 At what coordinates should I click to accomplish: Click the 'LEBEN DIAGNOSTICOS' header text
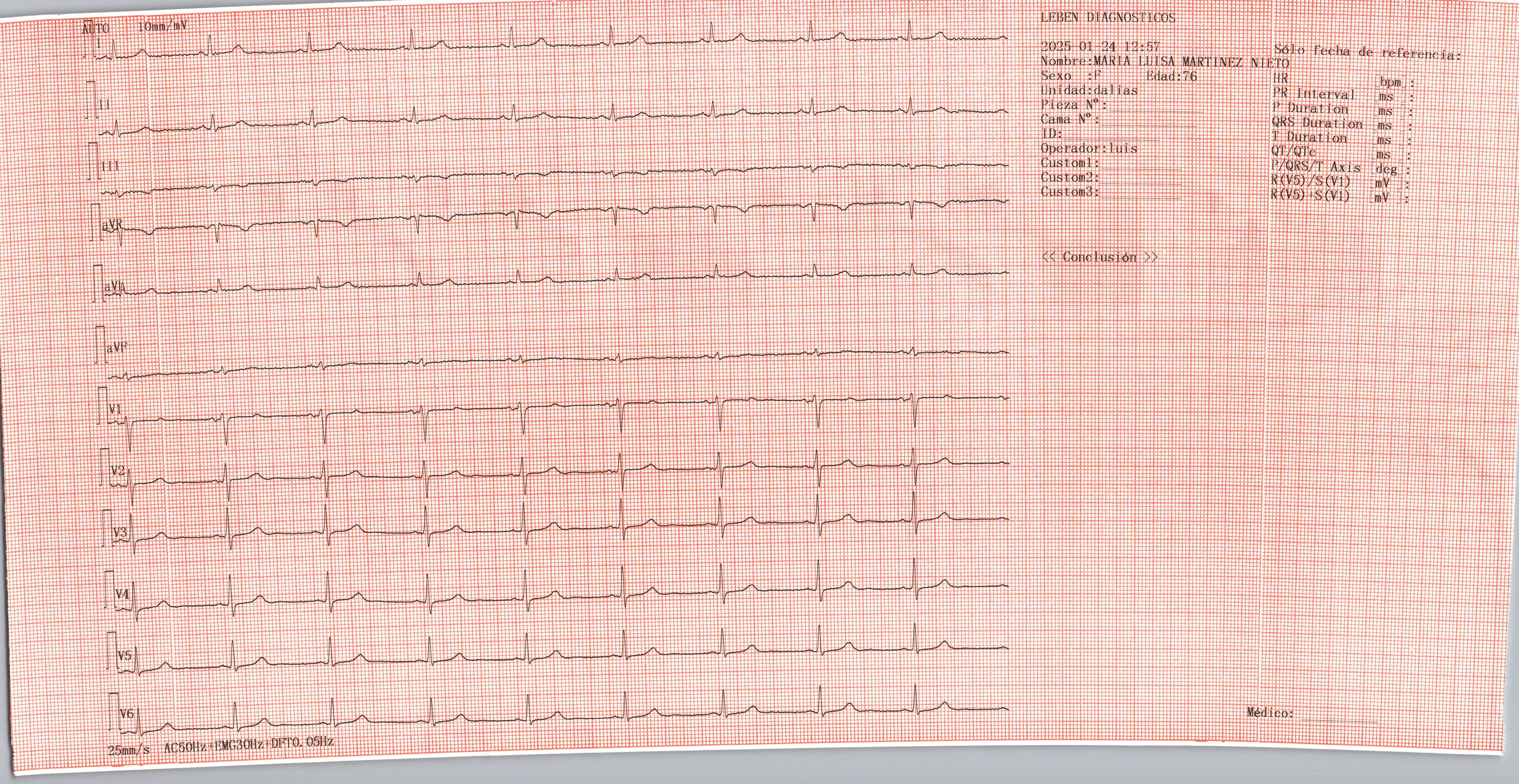[1108, 18]
